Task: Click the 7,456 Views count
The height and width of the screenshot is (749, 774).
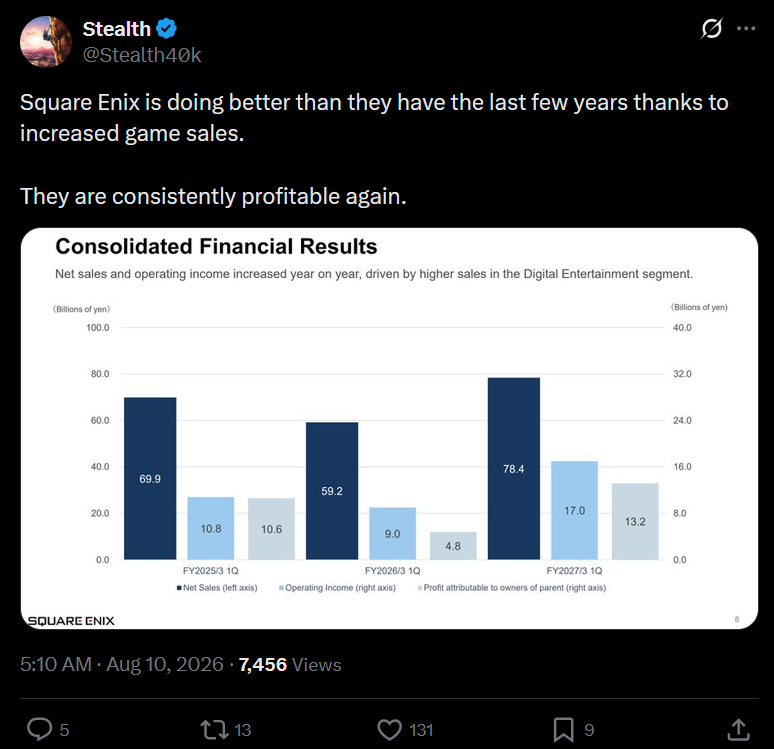Action: [290, 665]
